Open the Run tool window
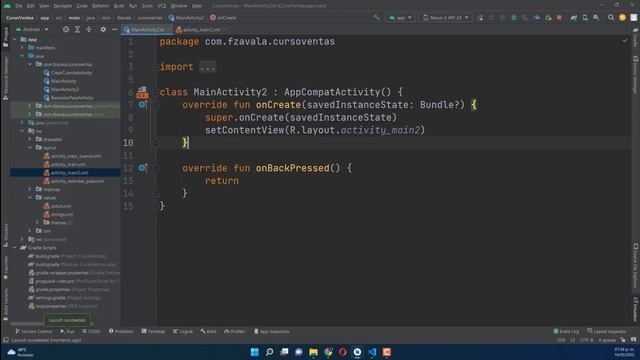640x360 pixels. [67, 331]
